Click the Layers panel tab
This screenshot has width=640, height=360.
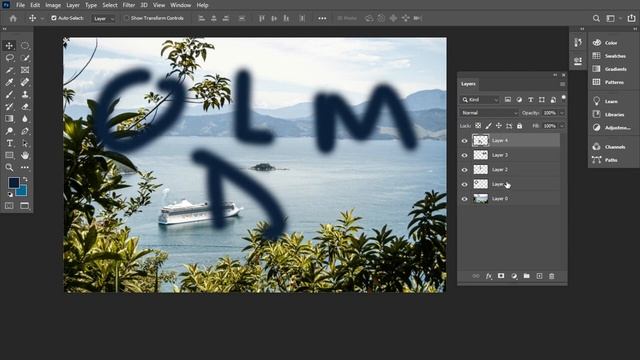468,84
